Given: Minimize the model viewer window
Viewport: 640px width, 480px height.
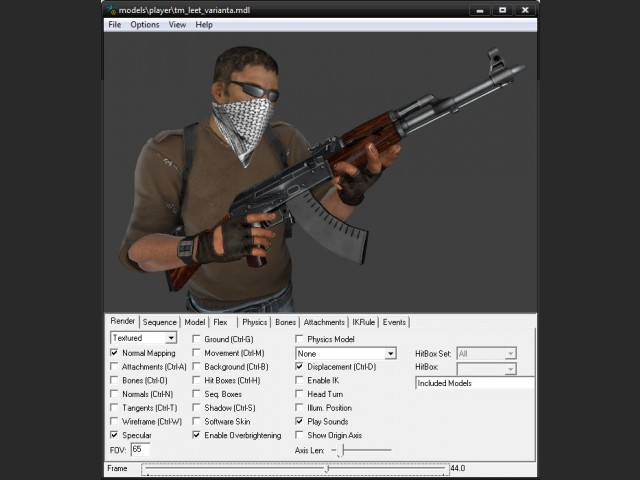Looking at the screenshot, I should pyautogui.click(x=480, y=10).
